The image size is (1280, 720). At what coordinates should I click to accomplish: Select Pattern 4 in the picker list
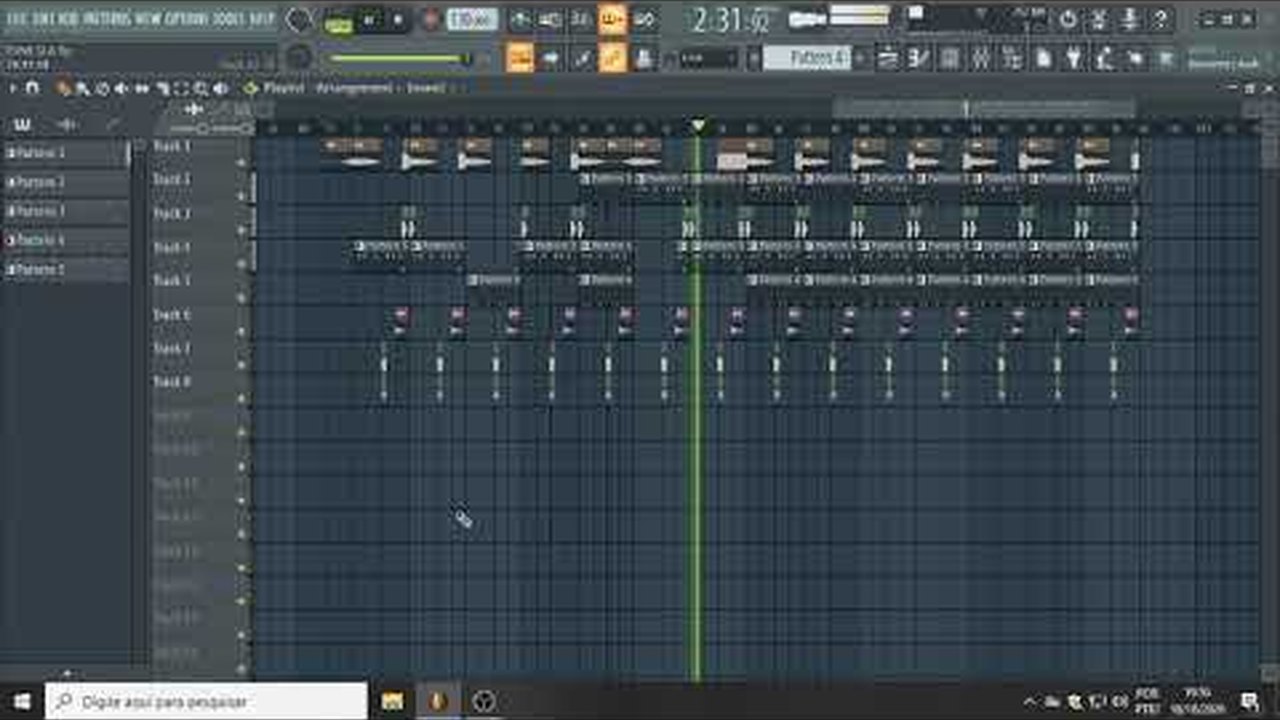point(66,240)
